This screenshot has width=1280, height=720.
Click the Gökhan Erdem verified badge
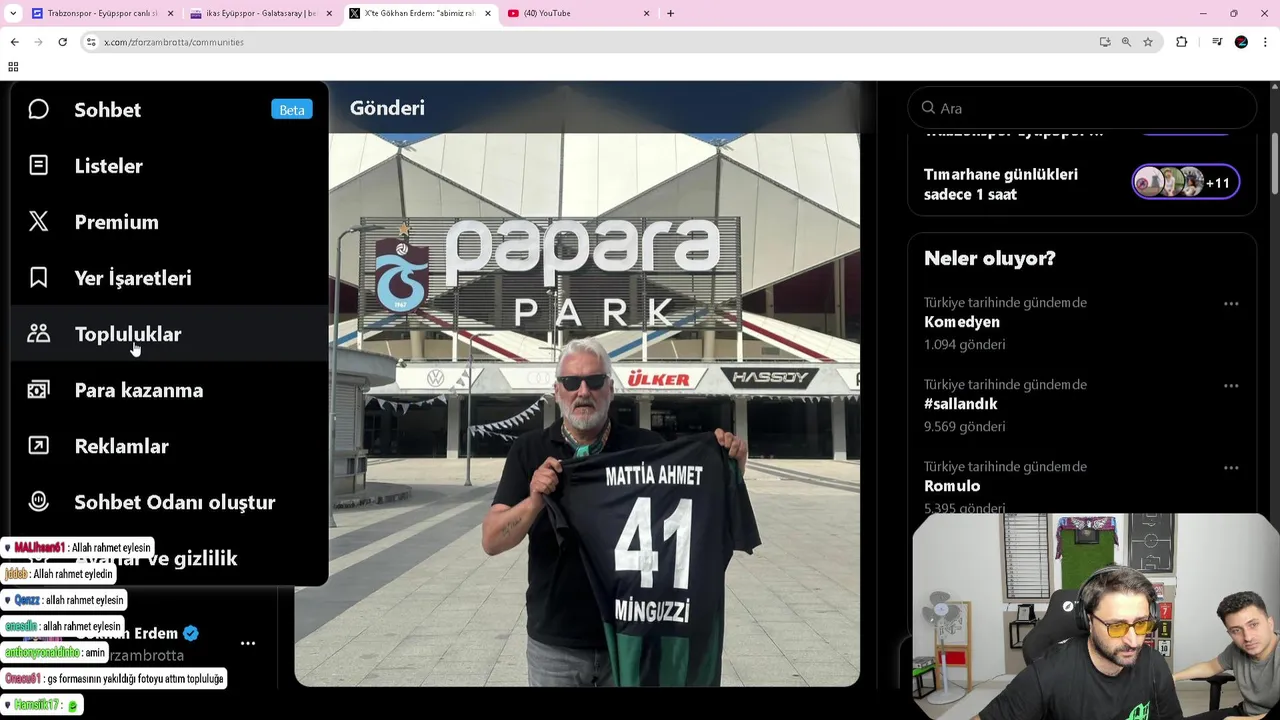tap(191, 633)
